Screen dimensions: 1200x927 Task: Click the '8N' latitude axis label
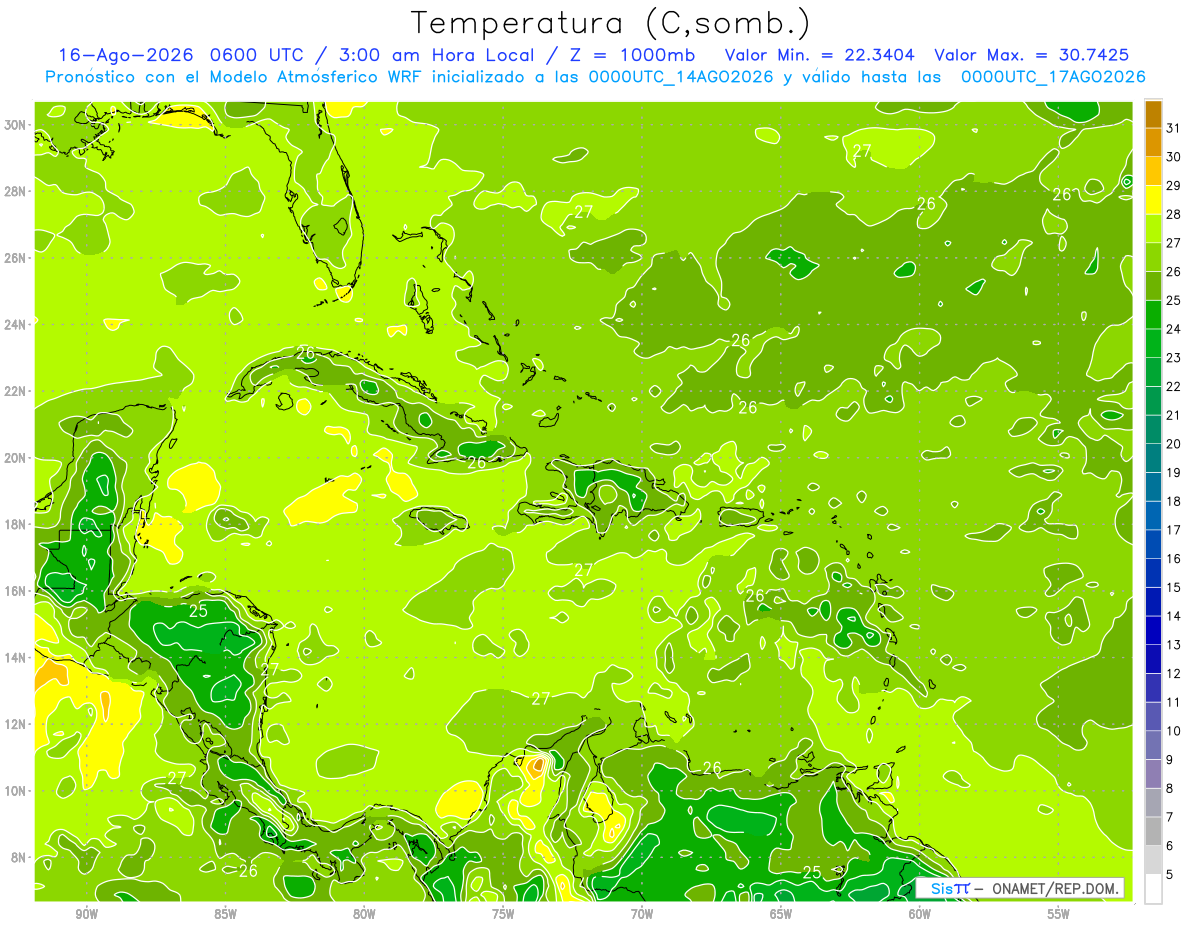(20, 858)
